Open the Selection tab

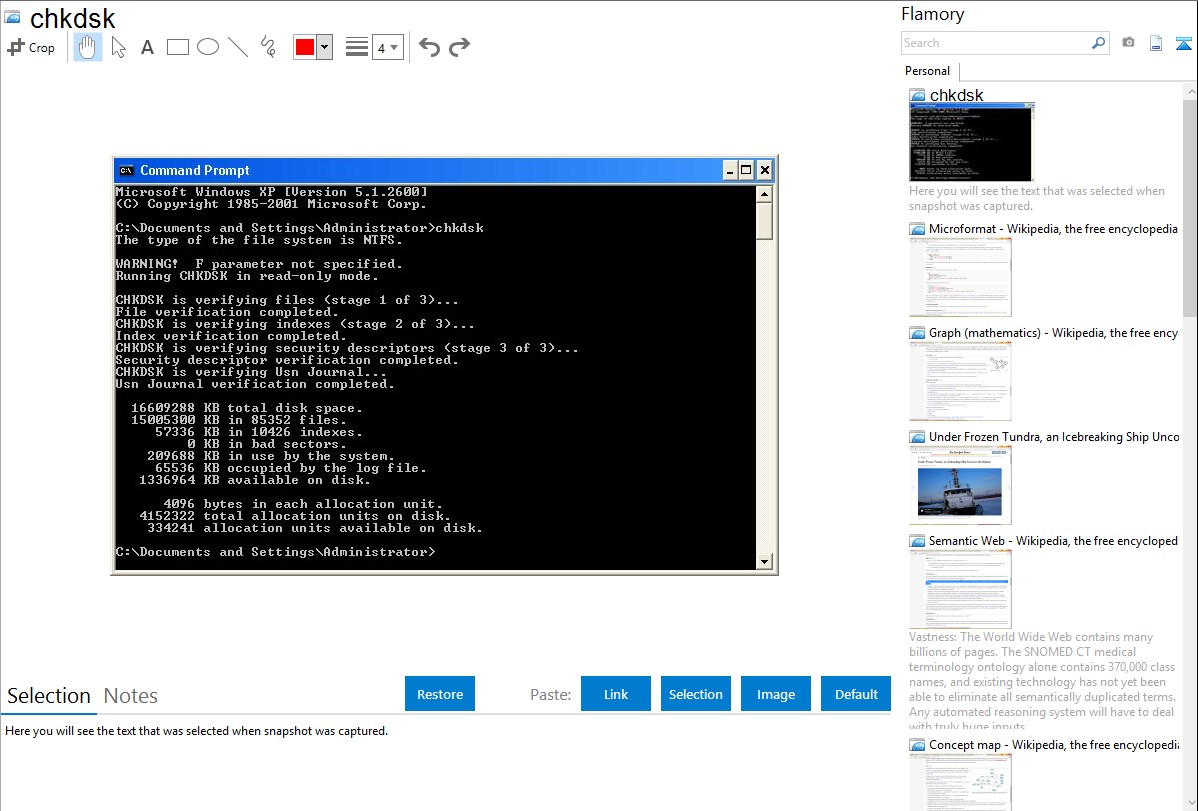[49, 696]
